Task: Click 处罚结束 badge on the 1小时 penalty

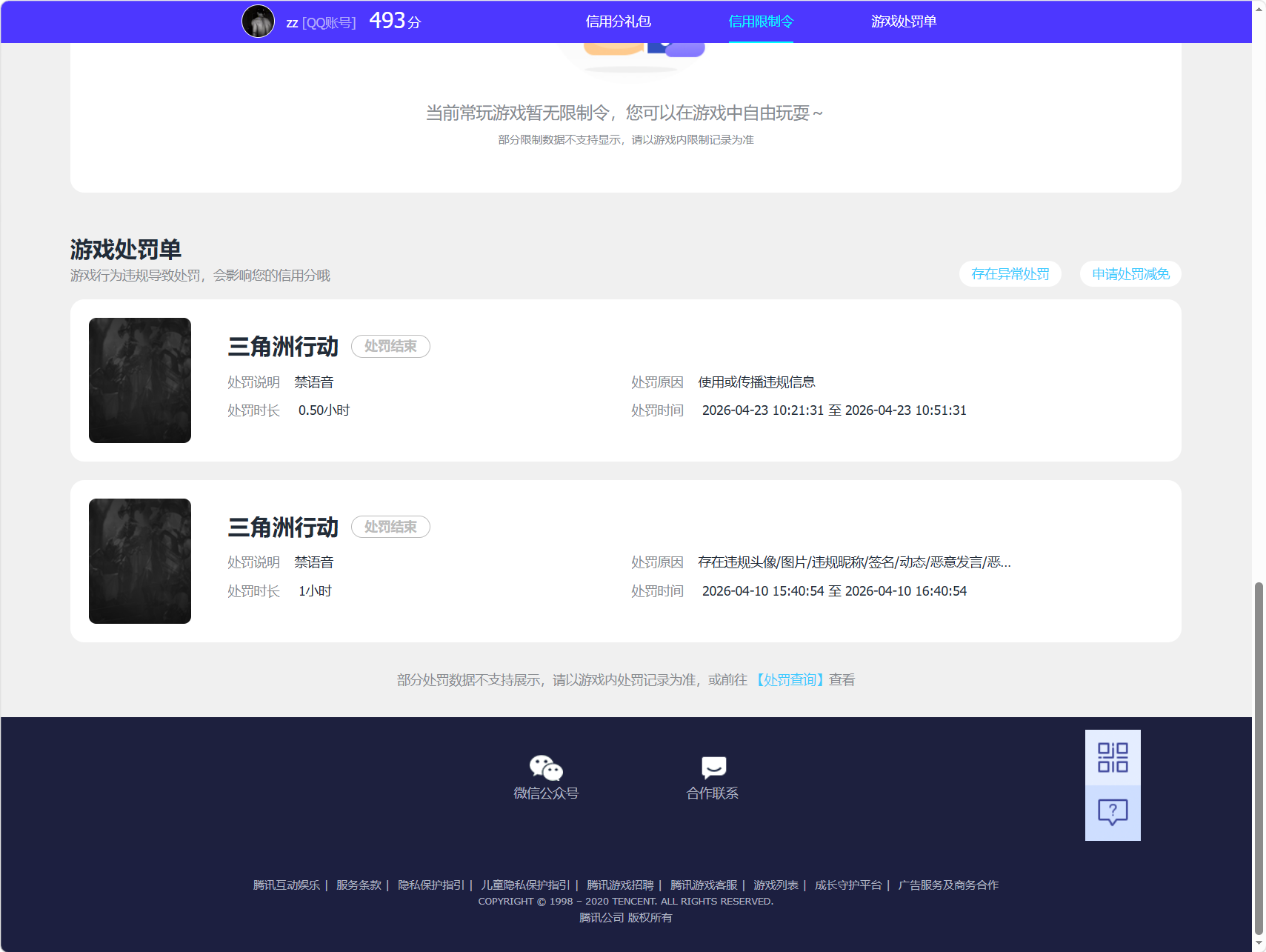Action: click(390, 527)
